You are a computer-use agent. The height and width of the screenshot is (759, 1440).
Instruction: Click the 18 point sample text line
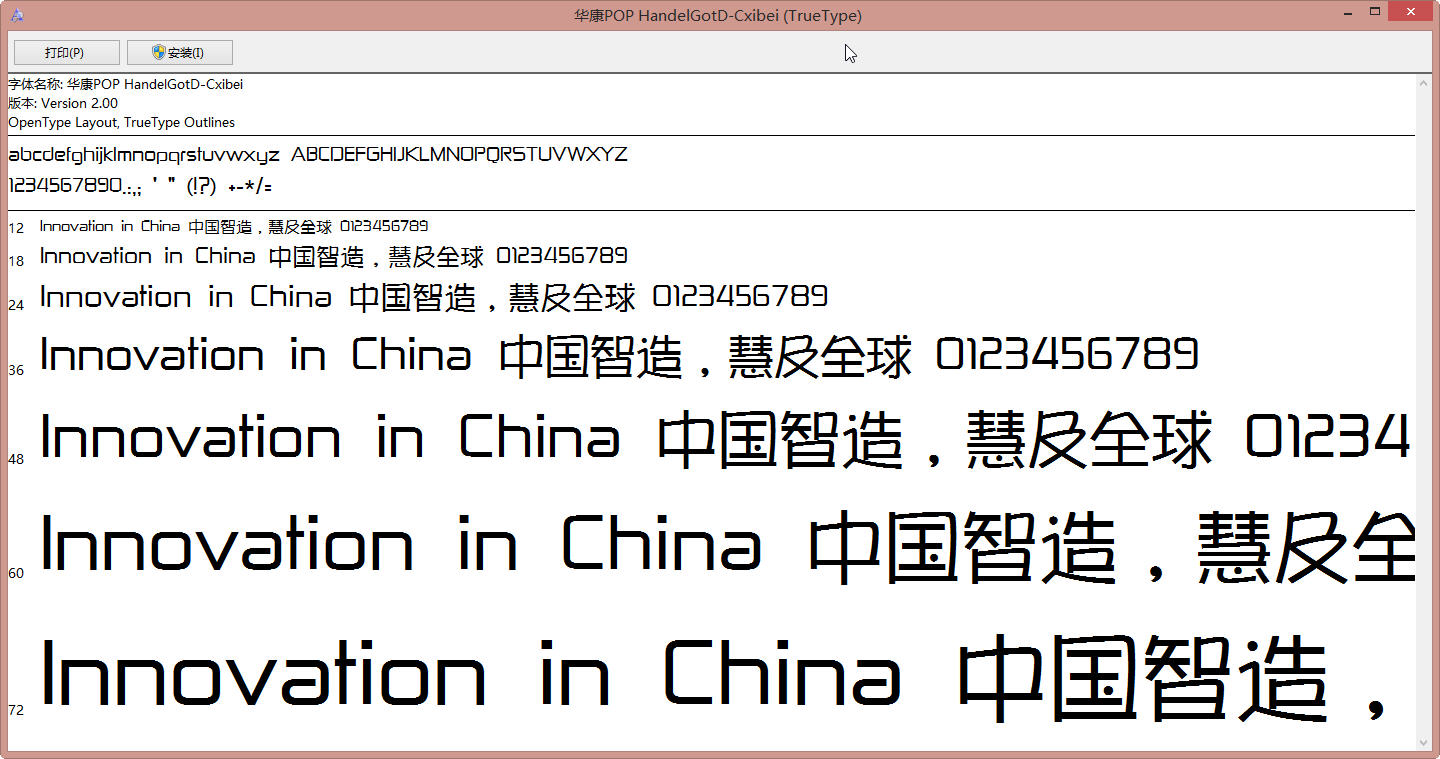point(334,257)
